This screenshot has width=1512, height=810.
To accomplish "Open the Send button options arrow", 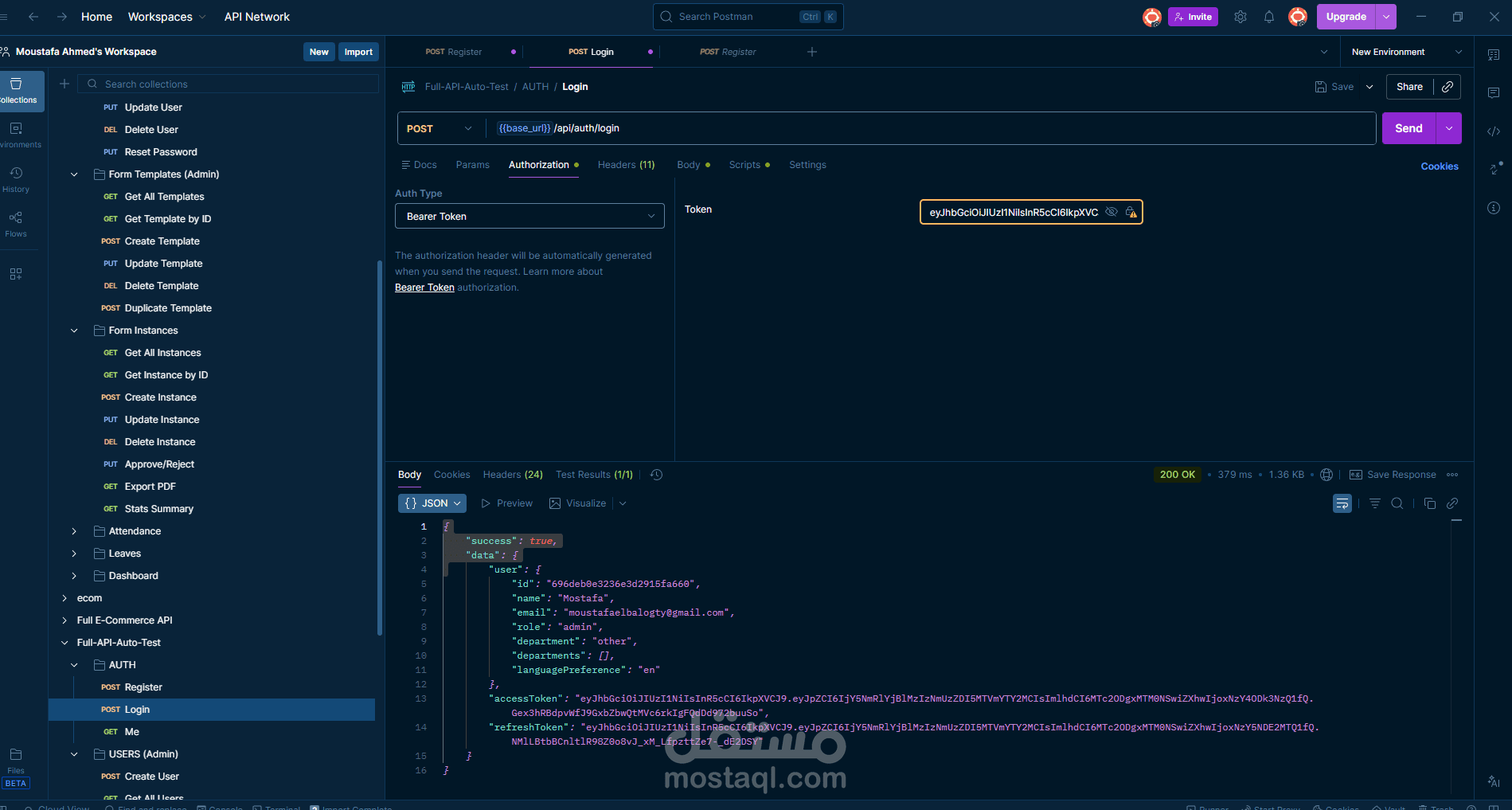I will click(x=1449, y=128).
